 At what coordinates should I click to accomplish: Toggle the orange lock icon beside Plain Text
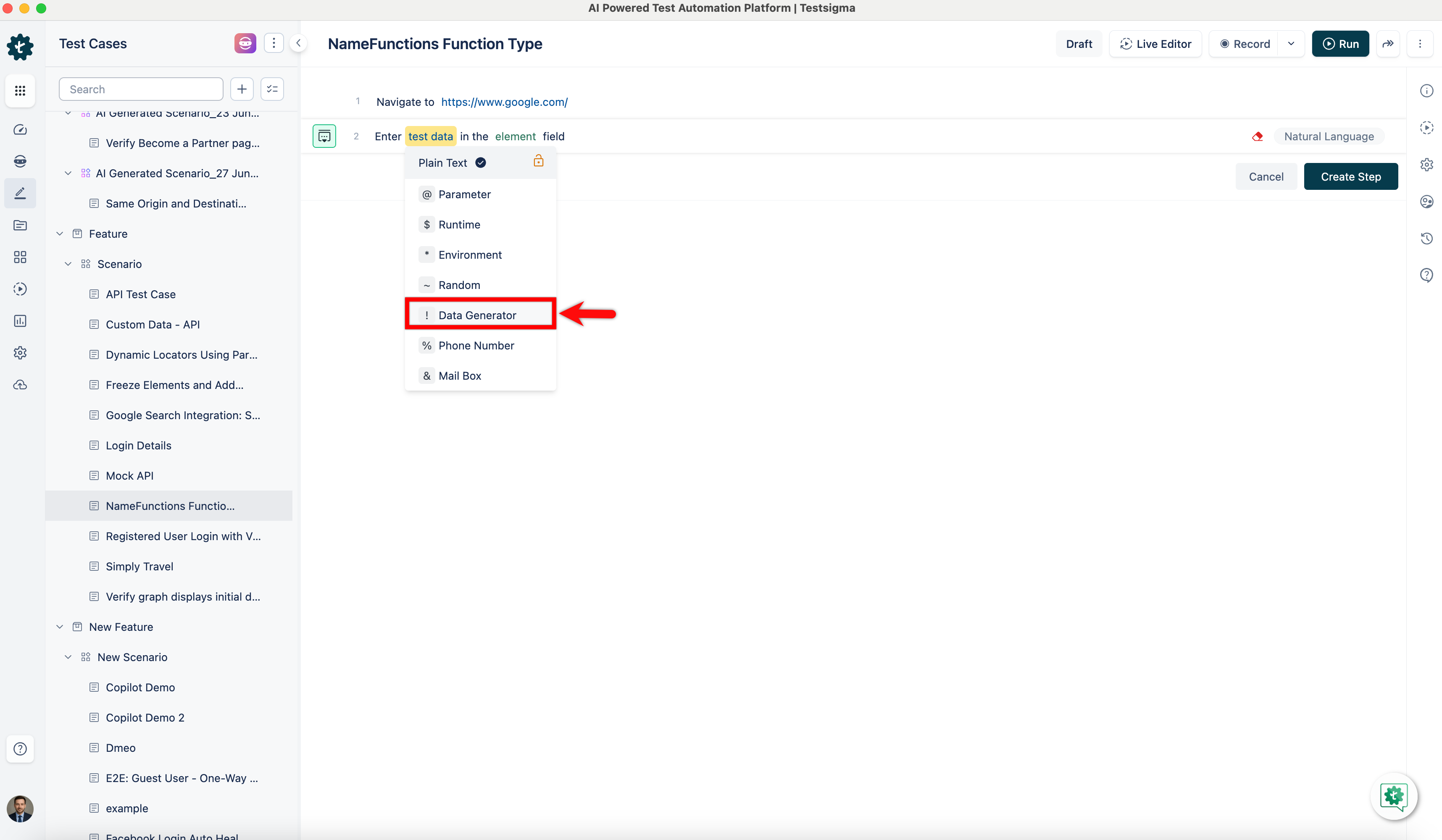click(538, 161)
